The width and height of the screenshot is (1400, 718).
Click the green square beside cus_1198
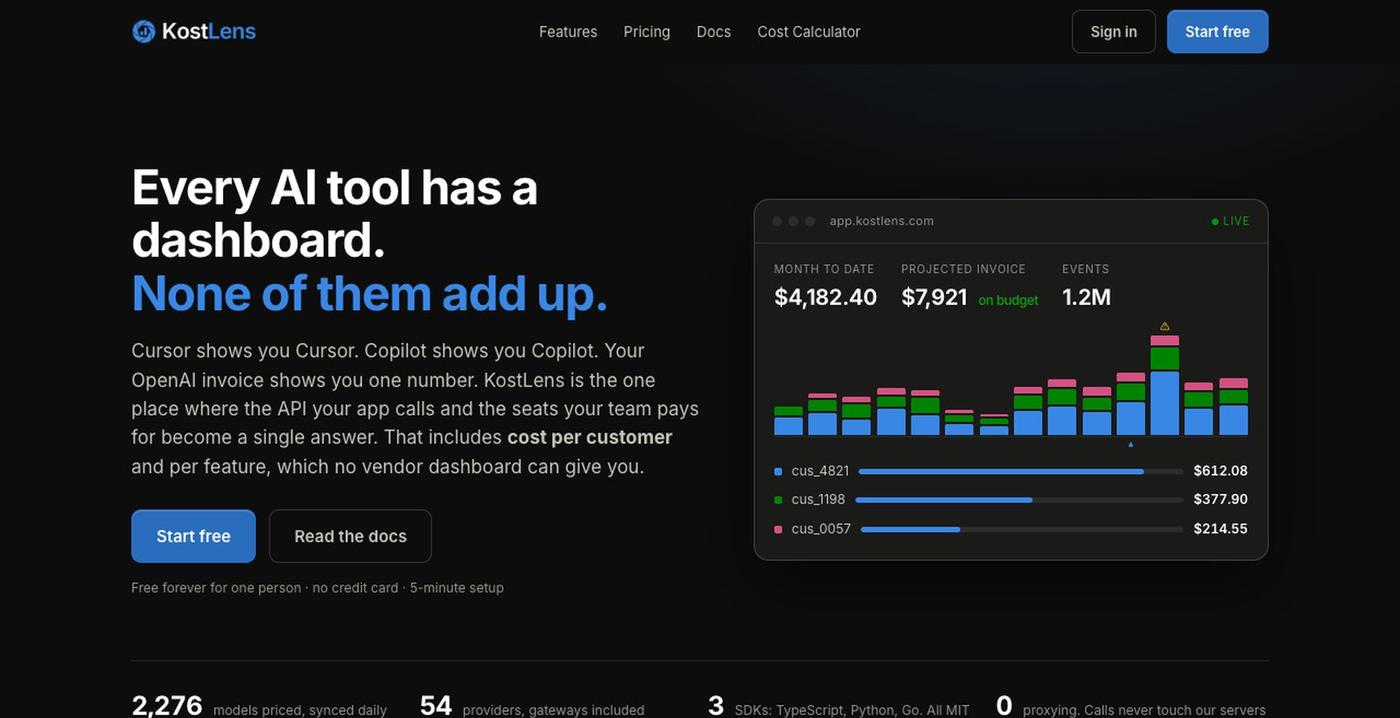point(778,499)
